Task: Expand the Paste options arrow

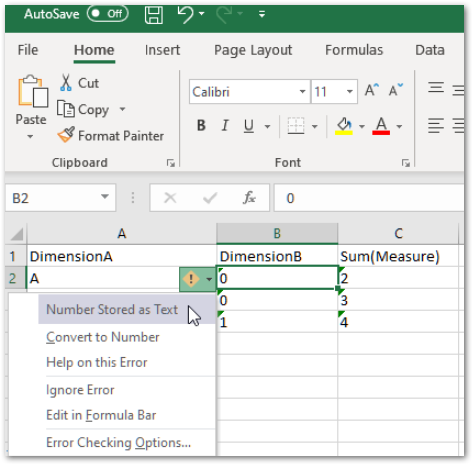Action: (30, 136)
